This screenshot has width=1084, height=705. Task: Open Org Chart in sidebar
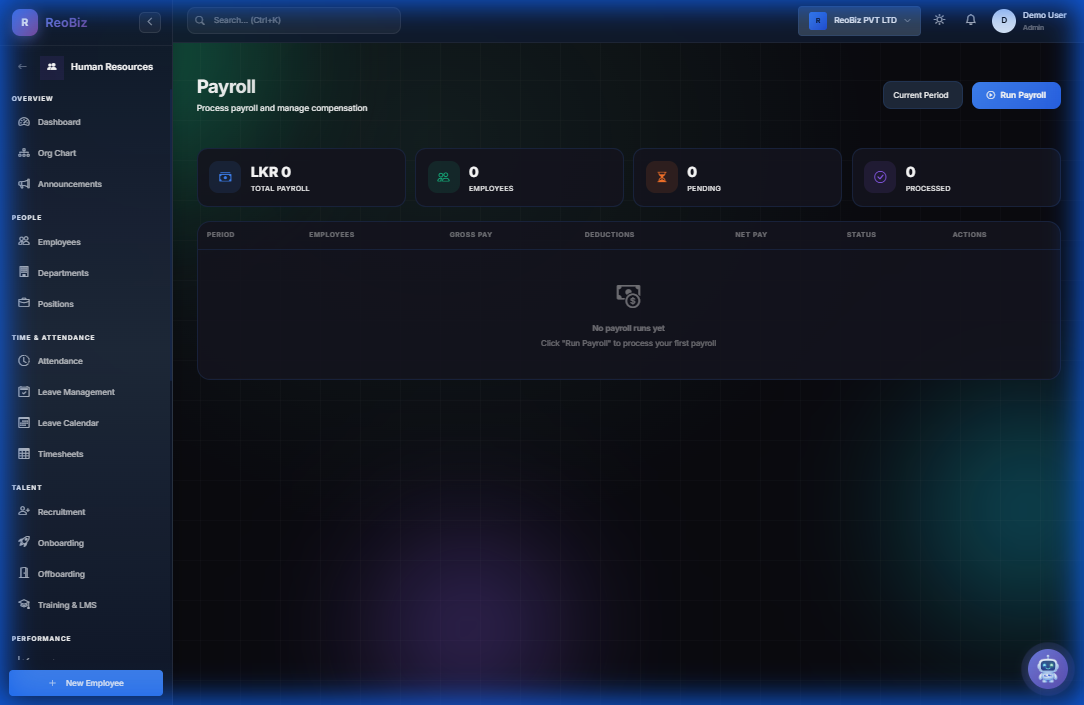click(x=57, y=153)
